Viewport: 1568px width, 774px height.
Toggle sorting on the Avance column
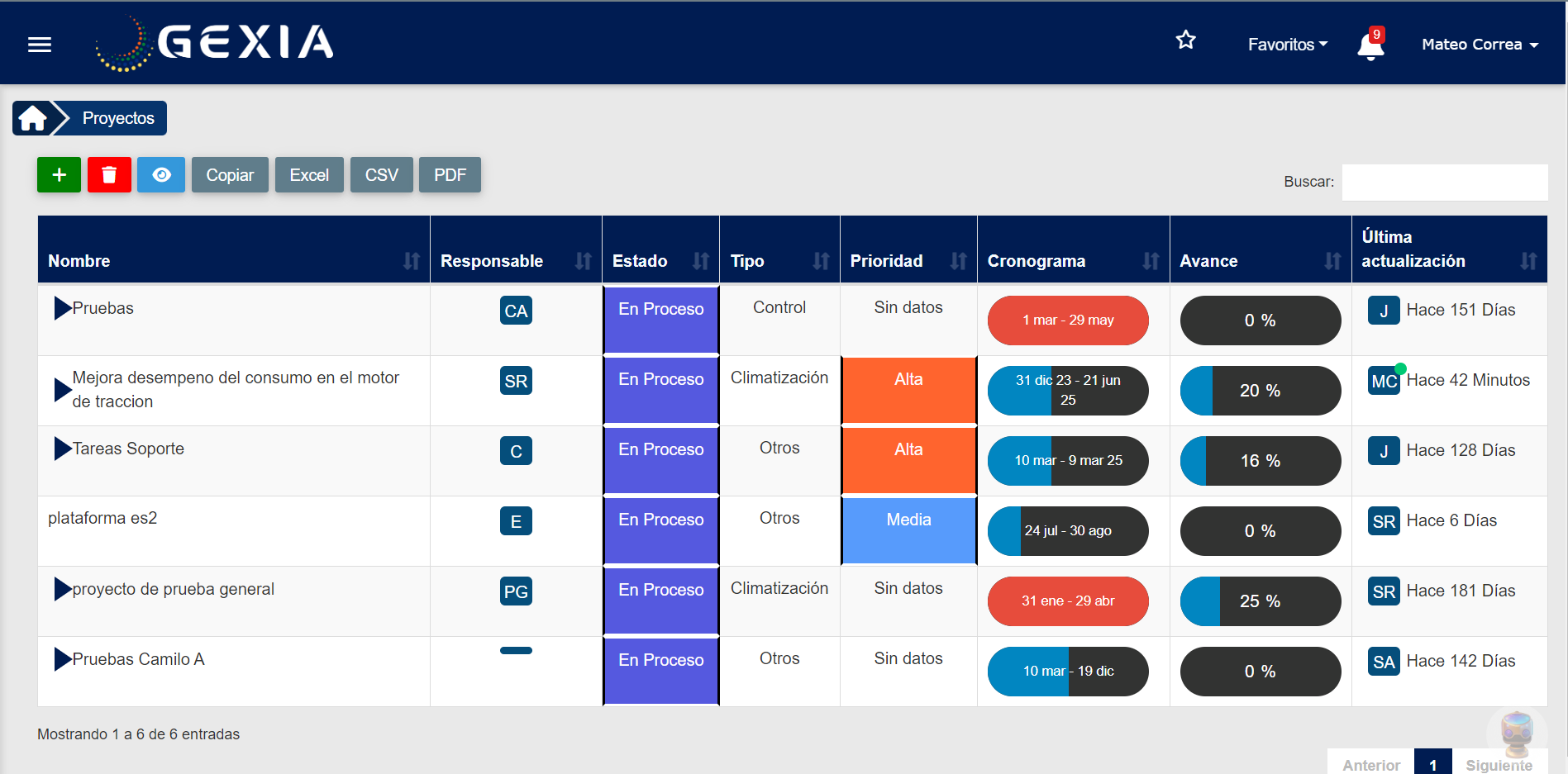click(x=1260, y=261)
